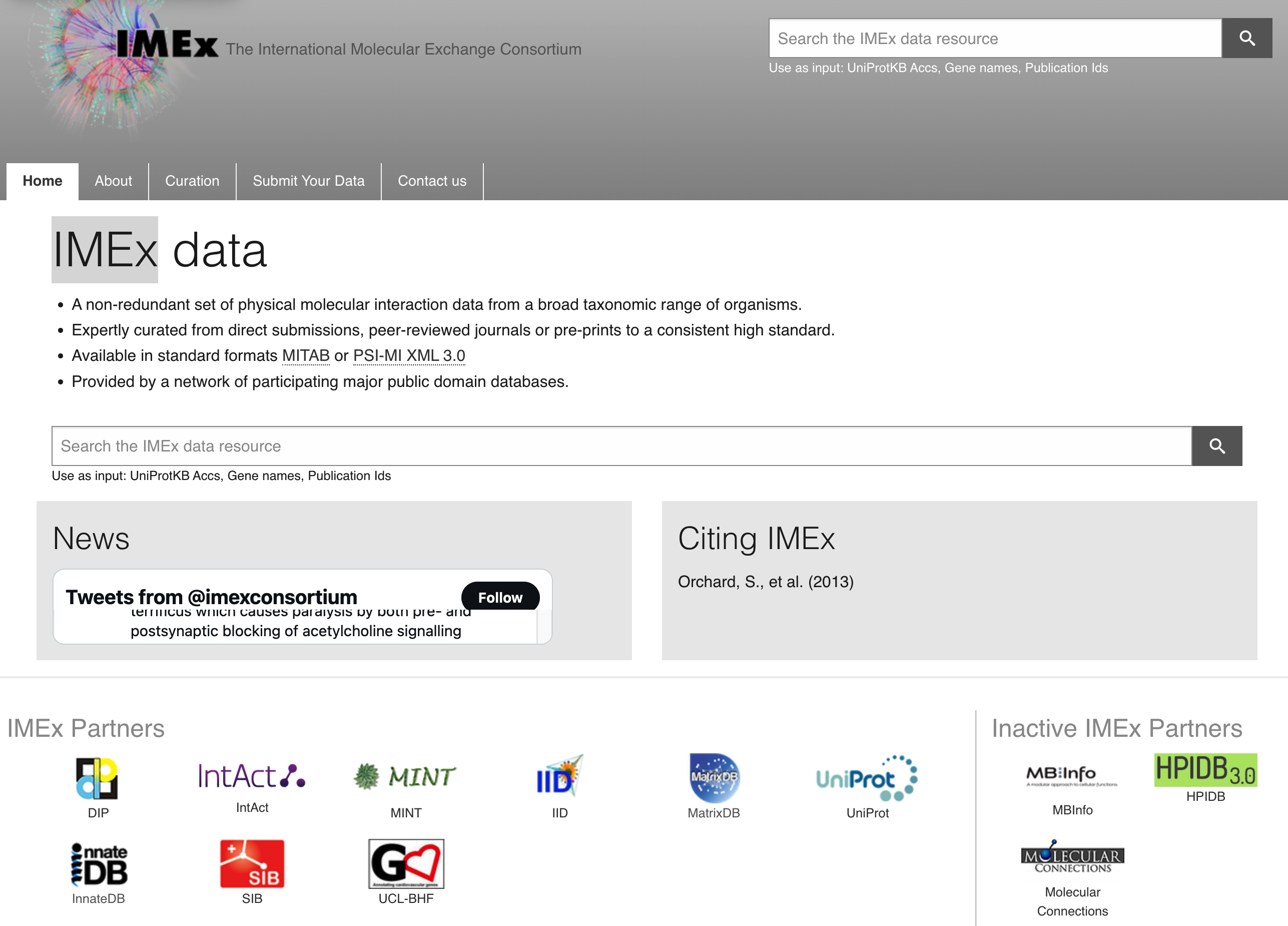The image size is (1288, 926).
Task: Open the IntAct partner logo
Action: (x=252, y=775)
